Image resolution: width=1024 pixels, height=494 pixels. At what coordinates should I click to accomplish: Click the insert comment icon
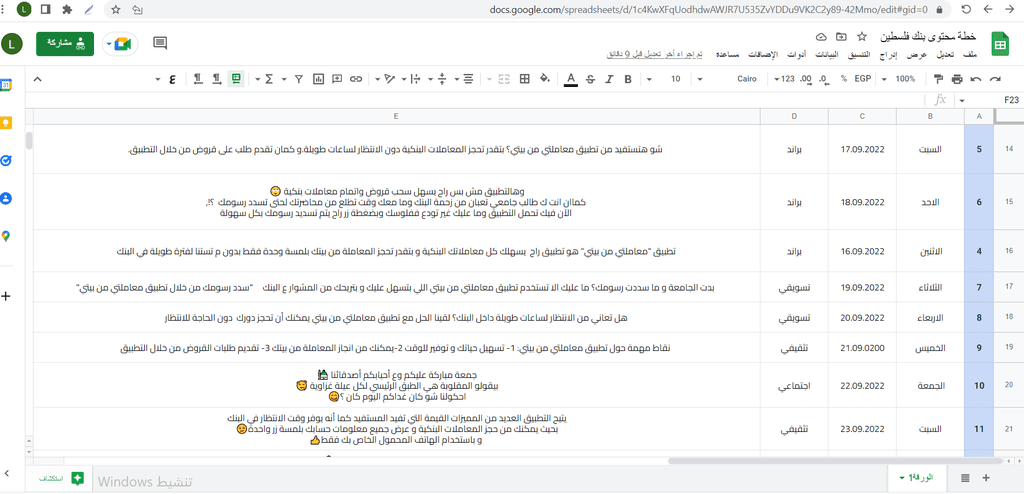pyautogui.click(x=337, y=79)
